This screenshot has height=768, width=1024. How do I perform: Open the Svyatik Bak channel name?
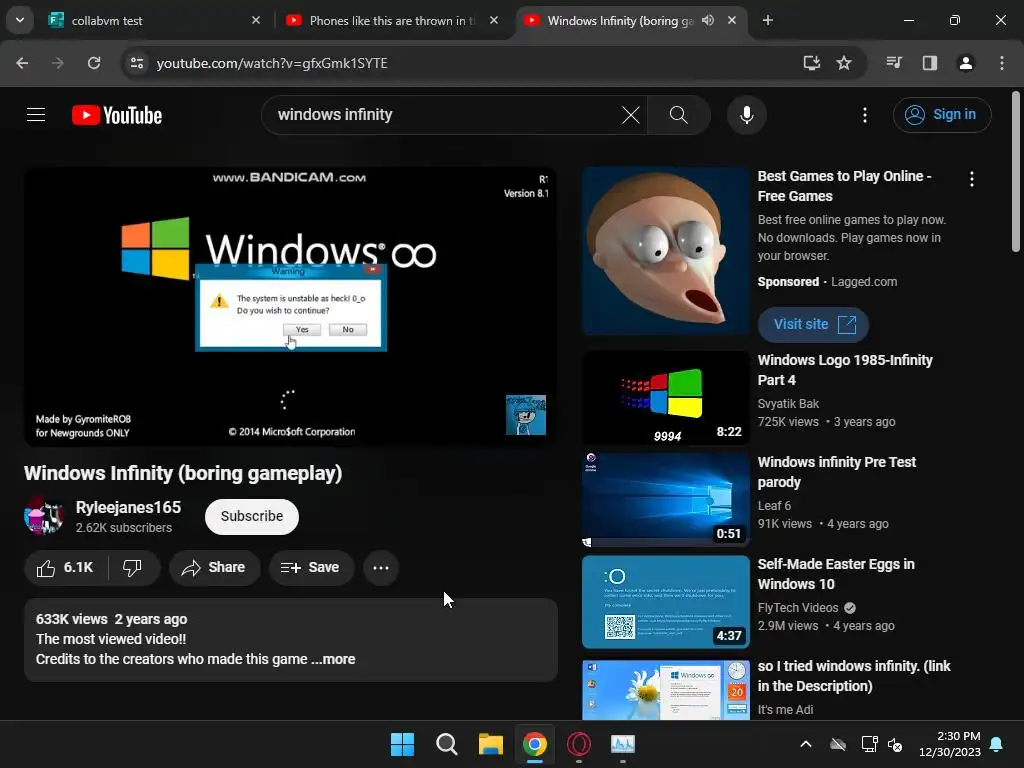(788, 404)
